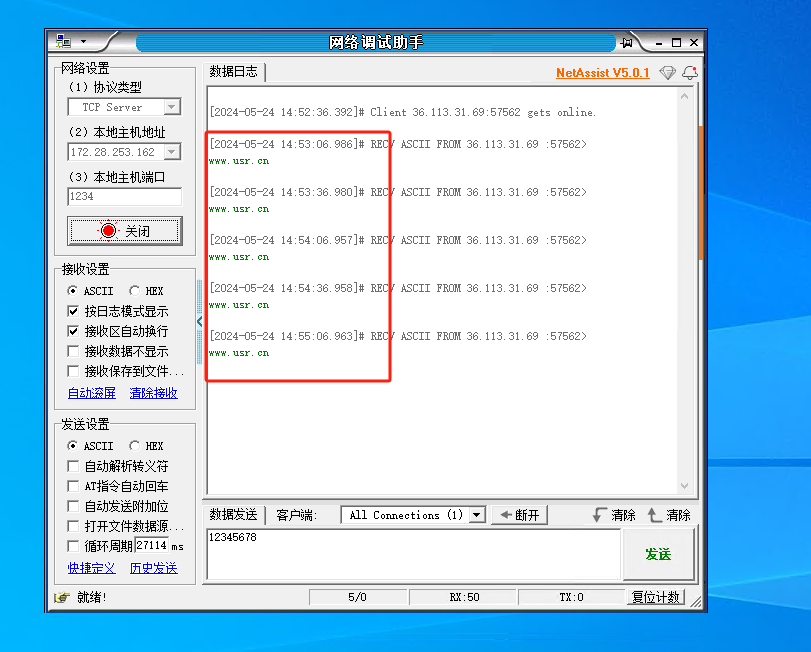
Task: Click the 清除接收 link
Action: [x=154, y=393]
